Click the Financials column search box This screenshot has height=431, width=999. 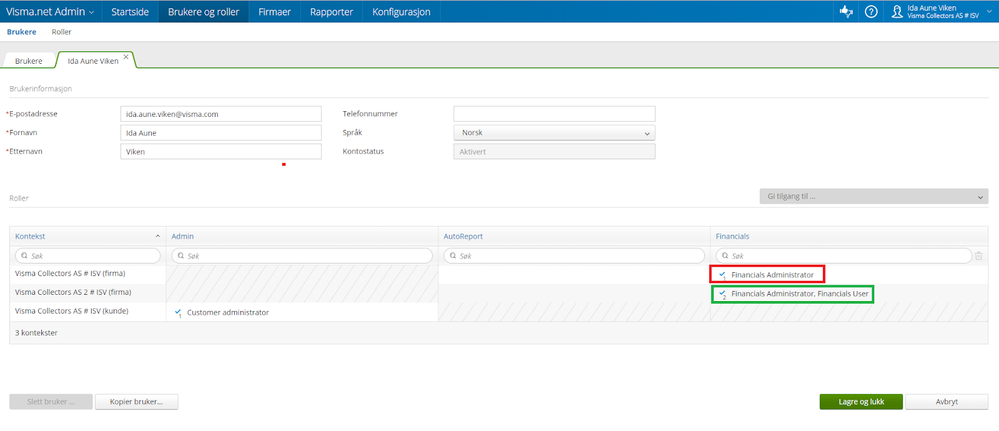pyautogui.click(x=844, y=256)
